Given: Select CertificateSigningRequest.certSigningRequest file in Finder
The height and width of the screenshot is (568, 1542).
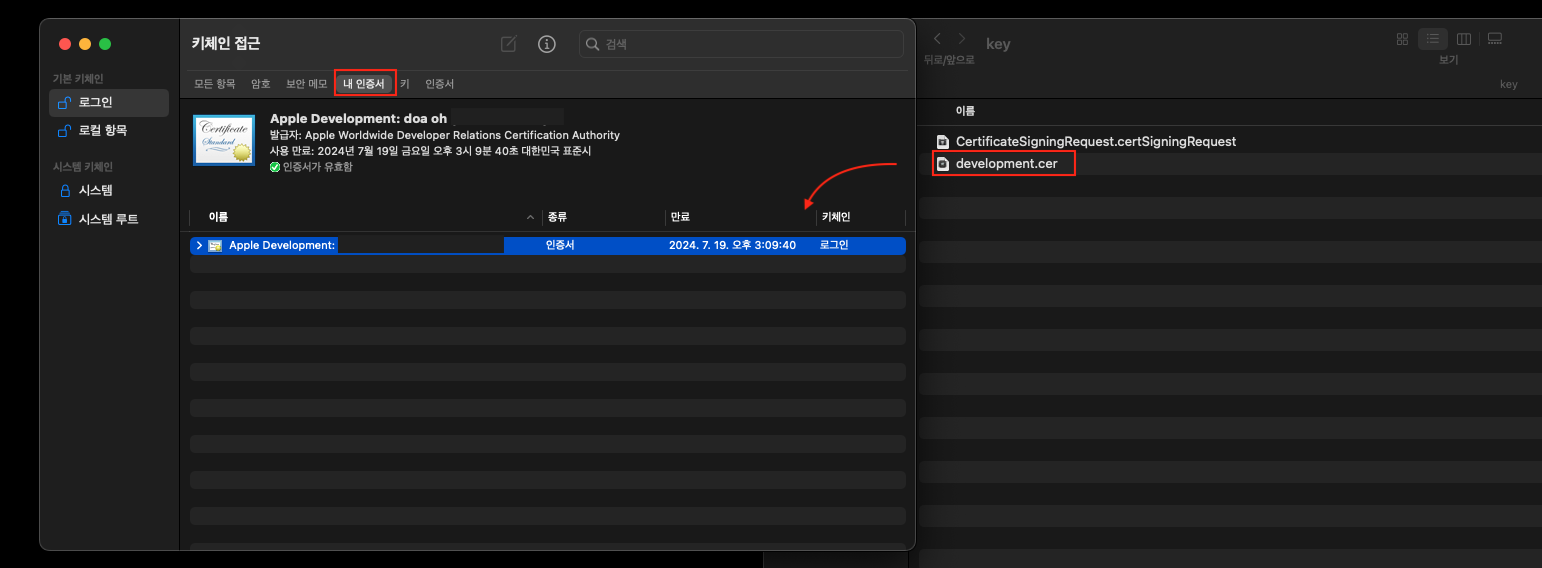Looking at the screenshot, I should (x=1096, y=141).
